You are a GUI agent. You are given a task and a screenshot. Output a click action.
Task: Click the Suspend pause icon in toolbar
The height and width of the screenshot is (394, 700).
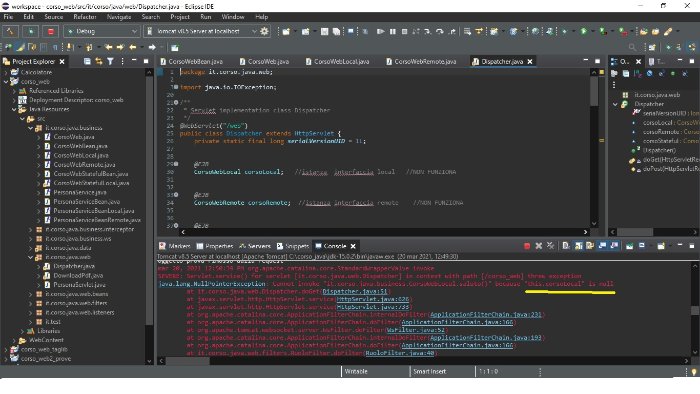pyautogui.click(x=392, y=31)
